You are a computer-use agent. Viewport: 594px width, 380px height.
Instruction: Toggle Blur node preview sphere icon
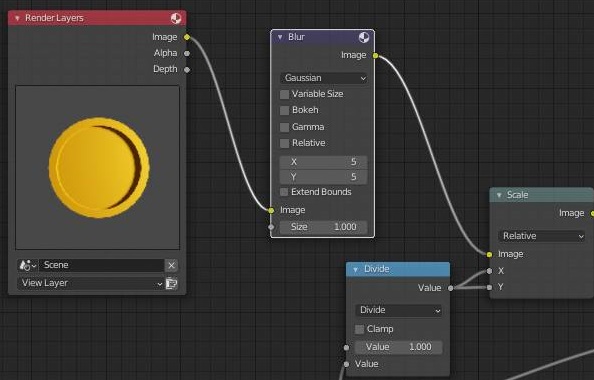click(x=364, y=37)
